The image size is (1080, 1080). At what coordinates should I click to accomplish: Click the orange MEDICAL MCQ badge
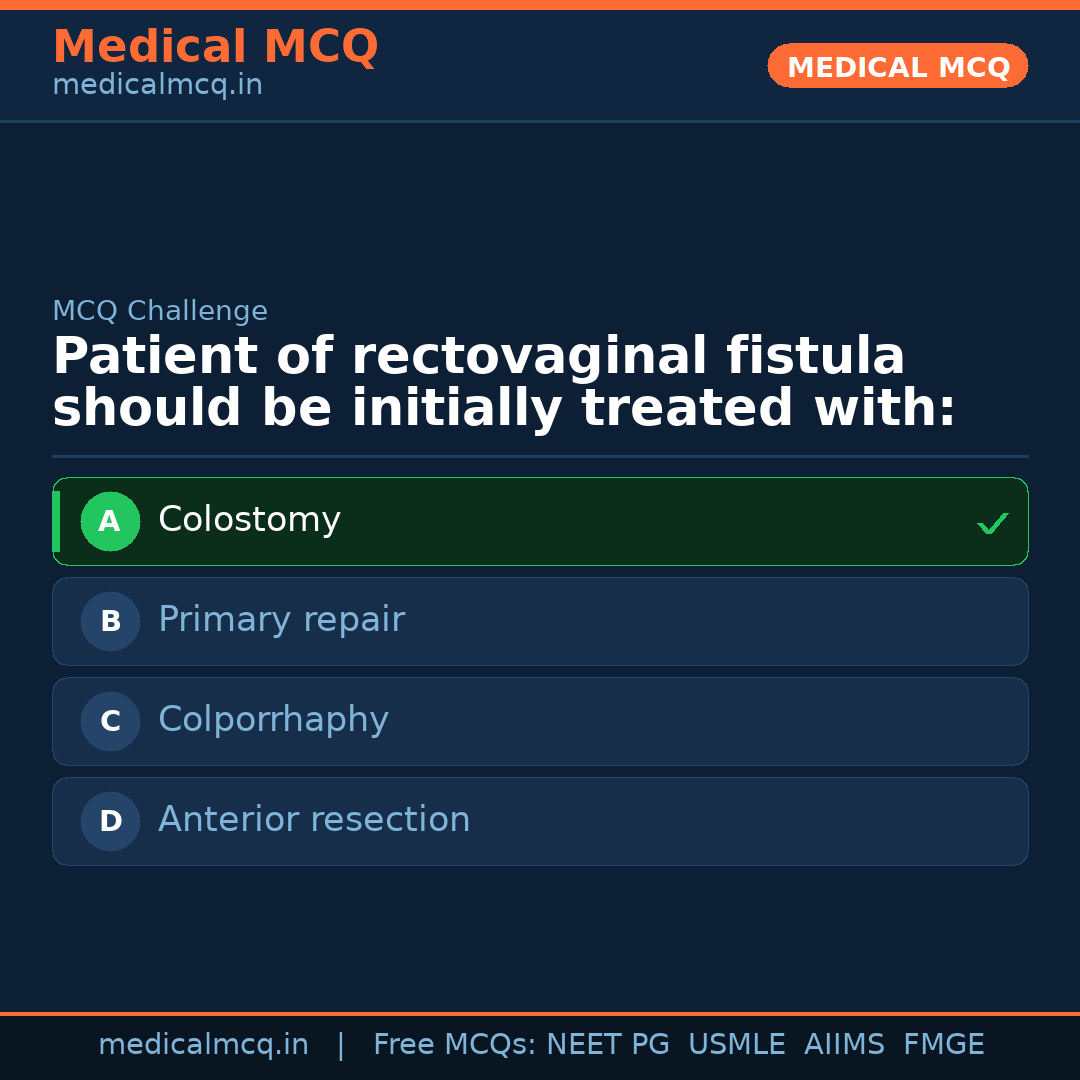click(897, 67)
